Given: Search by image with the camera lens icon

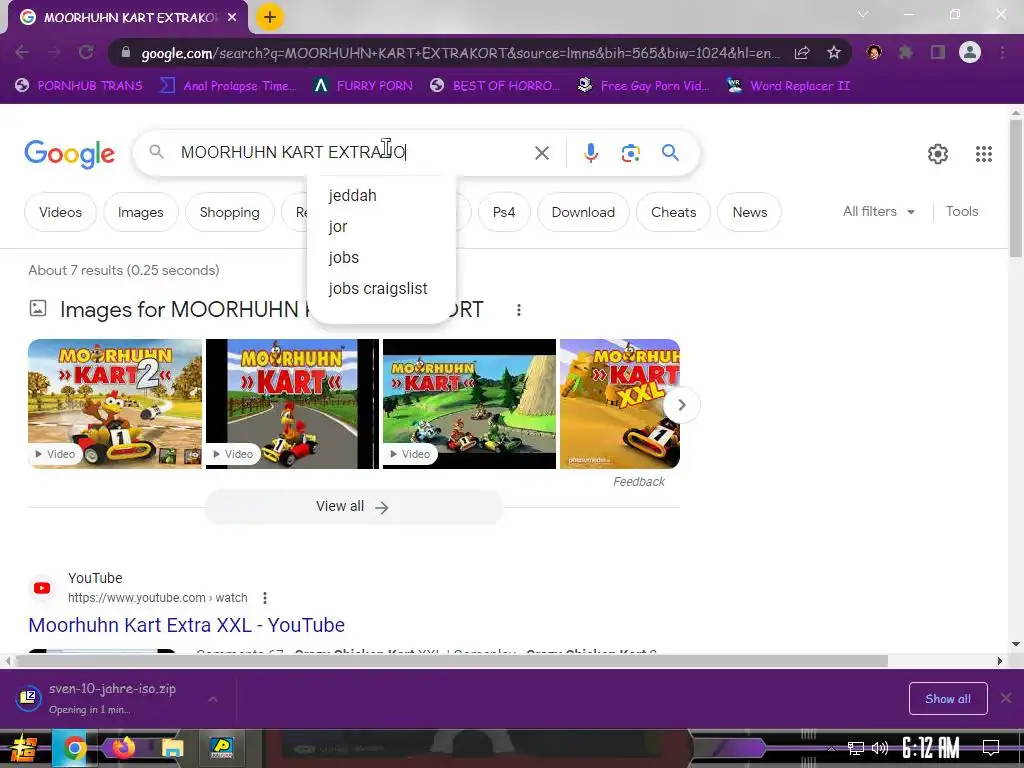Looking at the screenshot, I should [630, 153].
